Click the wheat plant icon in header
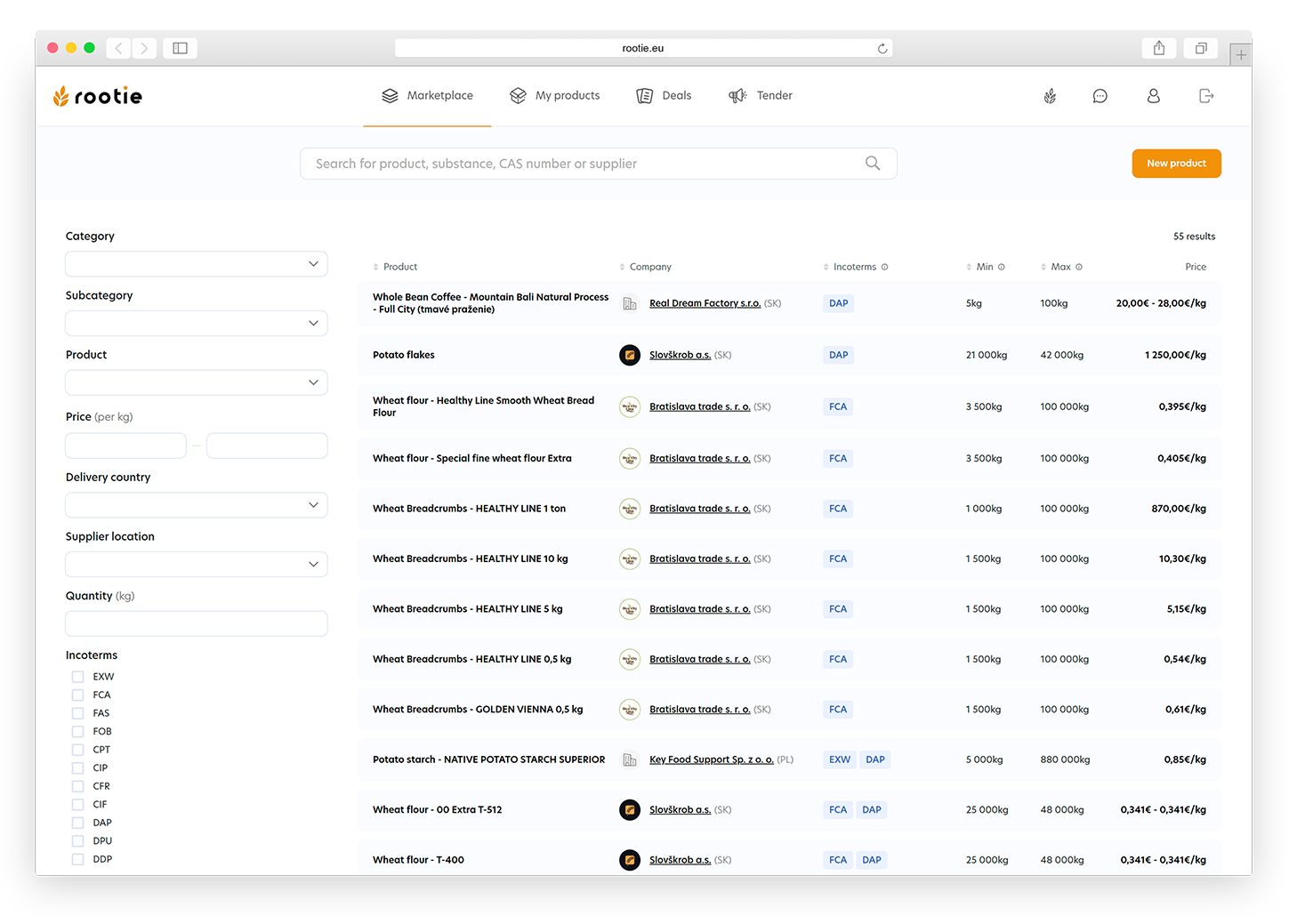The height and width of the screenshot is (924, 1289). click(x=1050, y=96)
